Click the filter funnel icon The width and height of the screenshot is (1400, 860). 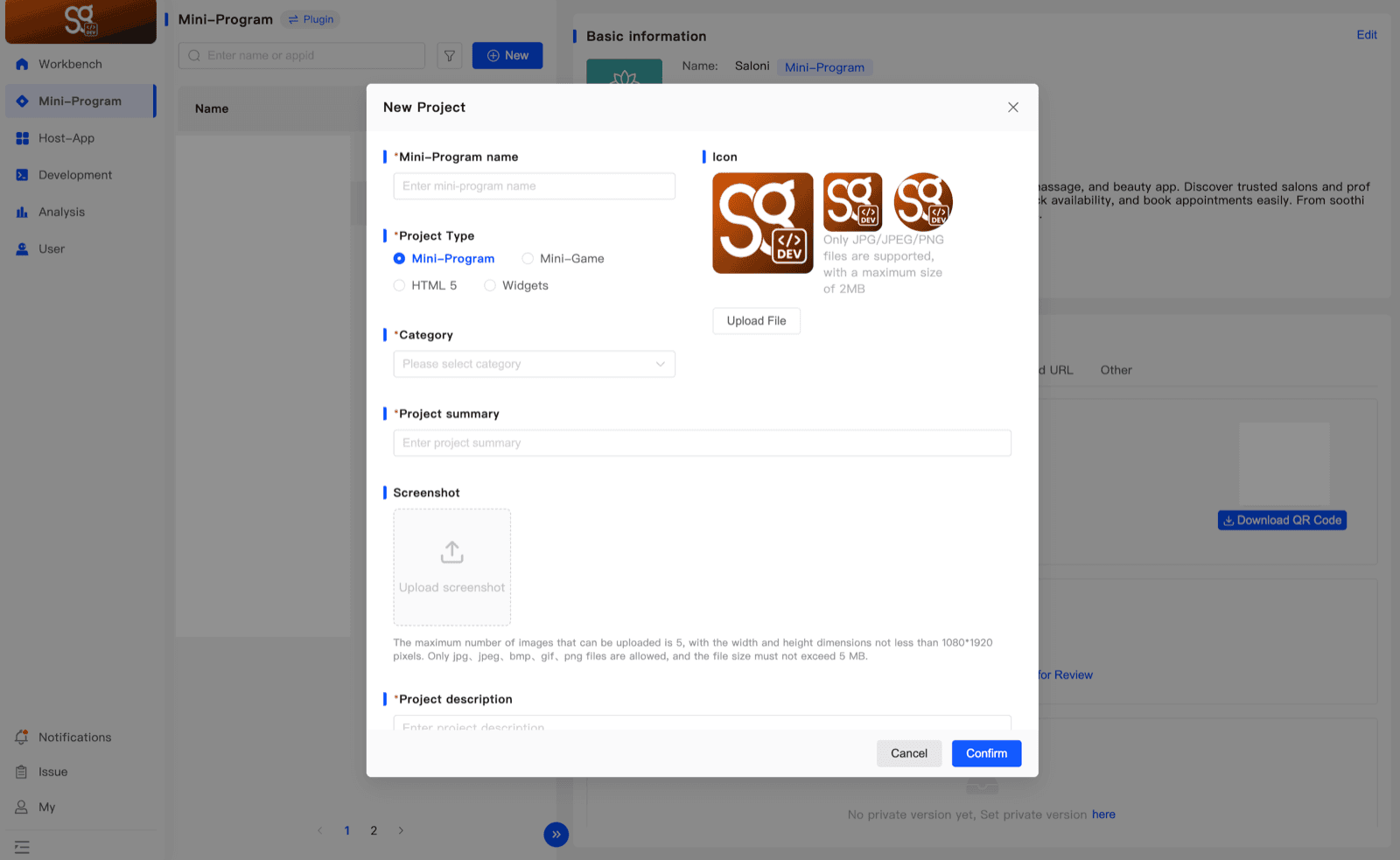pos(449,55)
